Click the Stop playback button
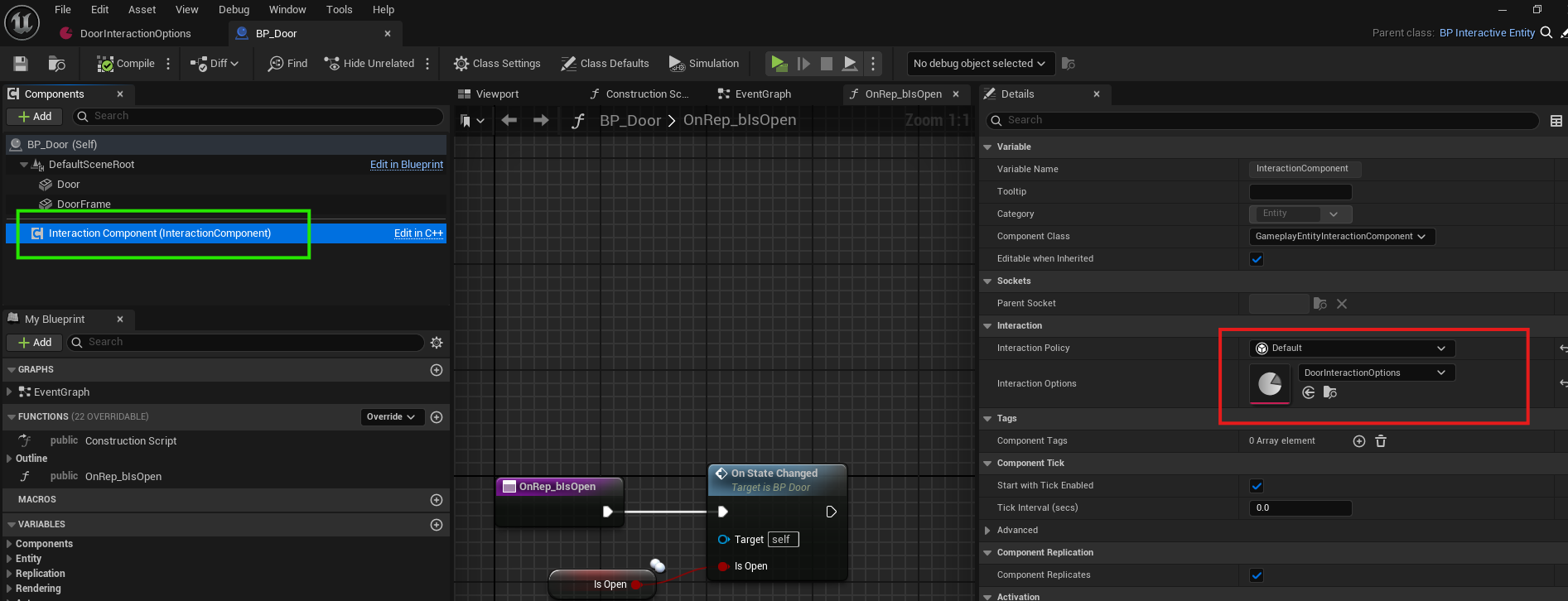 click(x=827, y=64)
